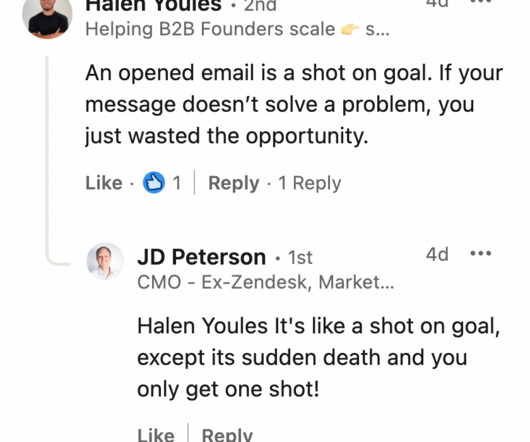Screen dimensions: 530x442
Task: Open JD Peterson's name link
Action: point(201,257)
